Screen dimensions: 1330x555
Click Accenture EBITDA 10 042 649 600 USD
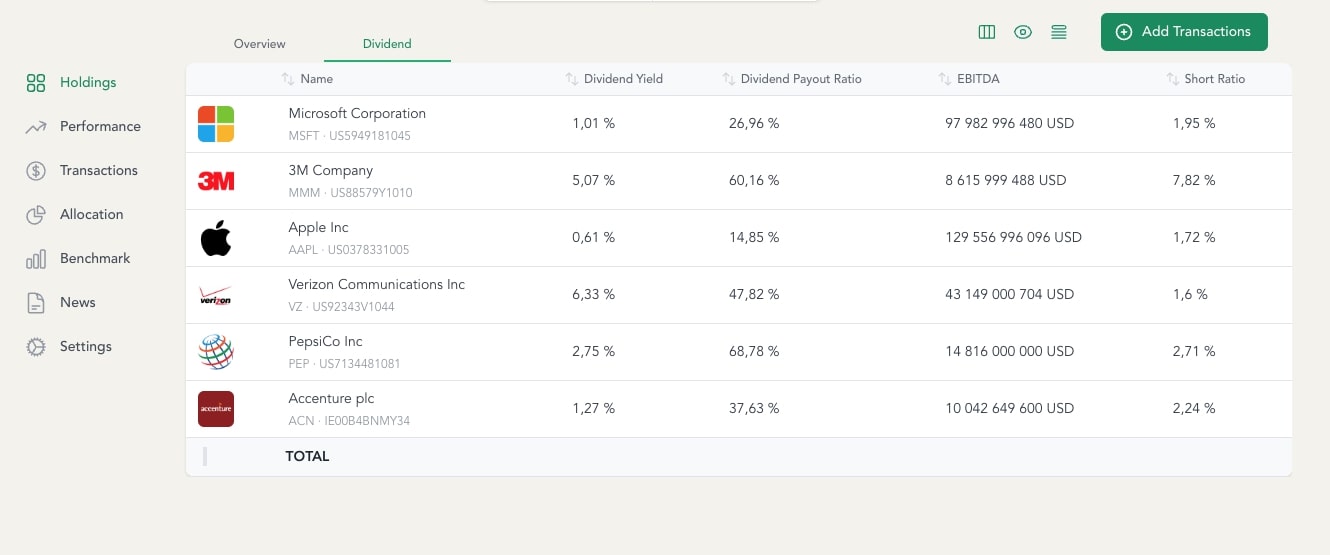point(1009,409)
